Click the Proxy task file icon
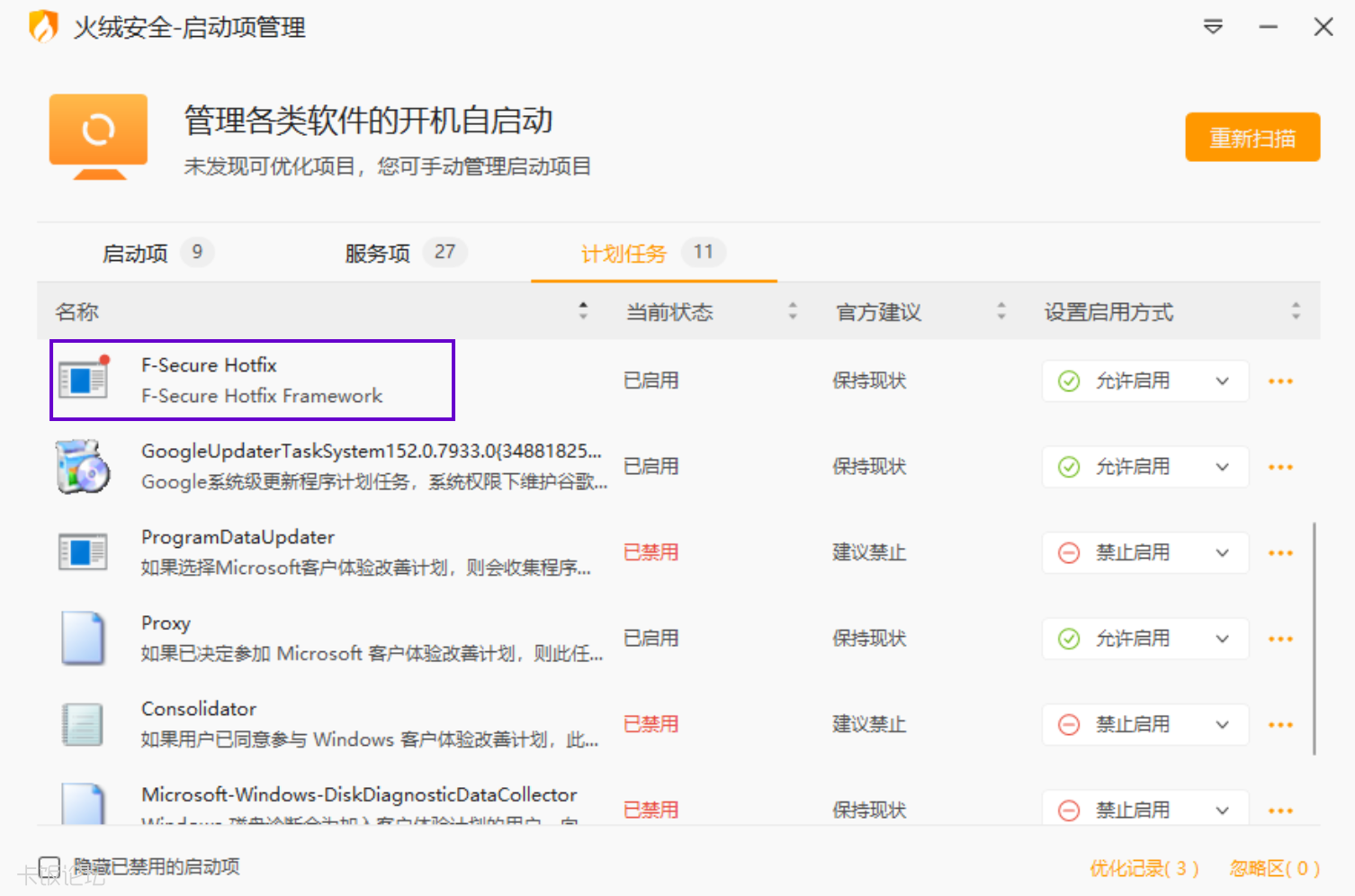The width and height of the screenshot is (1355, 896). tap(83, 638)
